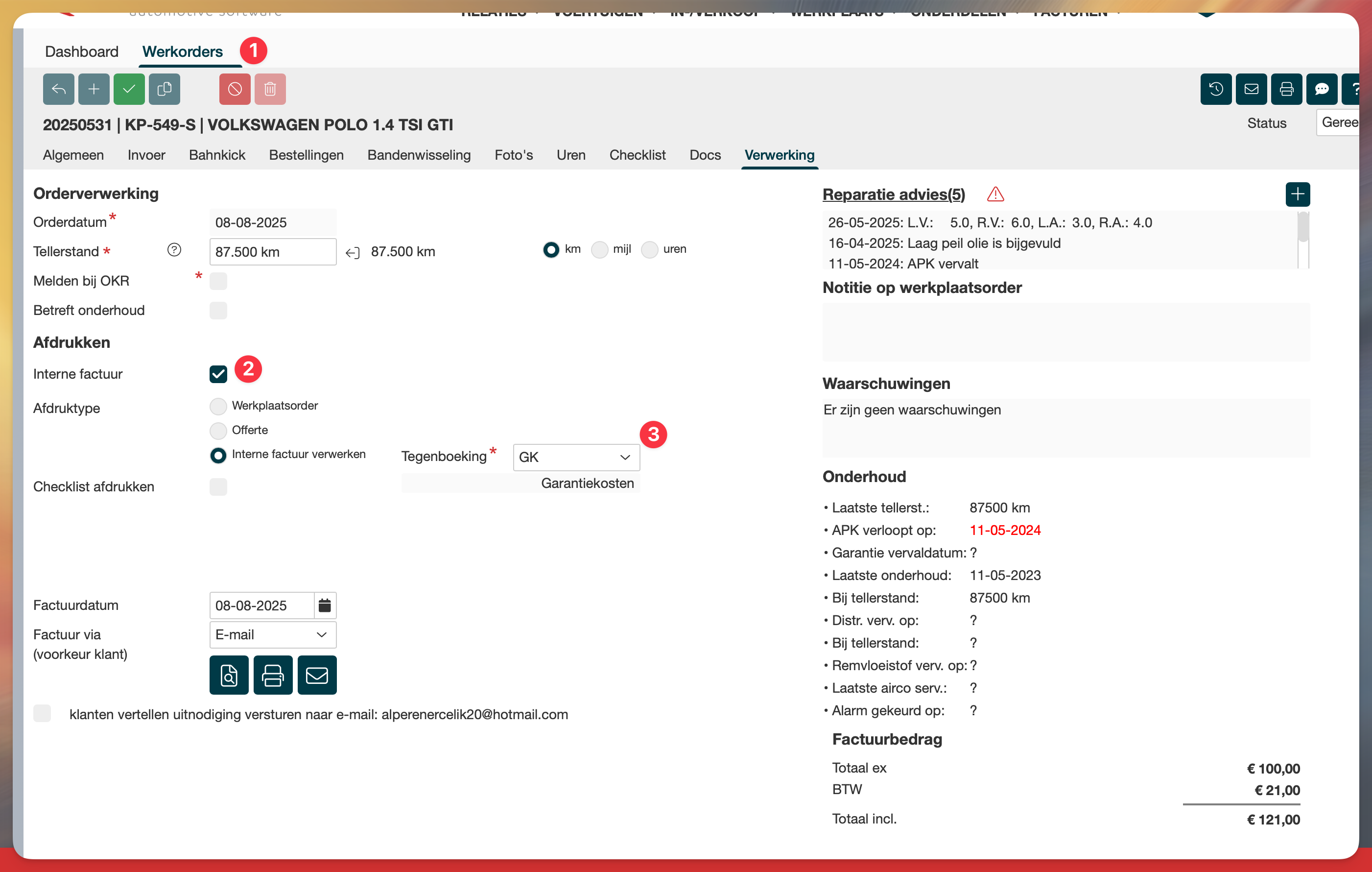Image resolution: width=1372 pixels, height=872 pixels.
Task: Click the back arrow toolbar button
Action: tap(58, 89)
